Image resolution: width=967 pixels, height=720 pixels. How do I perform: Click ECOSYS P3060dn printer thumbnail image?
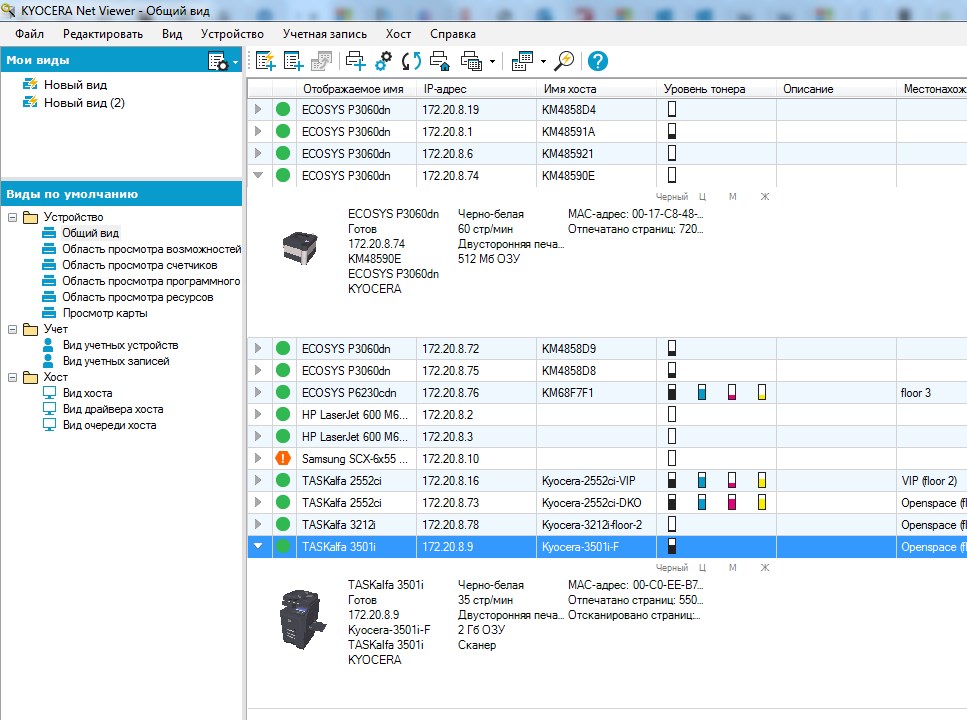pyautogui.click(x=300, y=249)
